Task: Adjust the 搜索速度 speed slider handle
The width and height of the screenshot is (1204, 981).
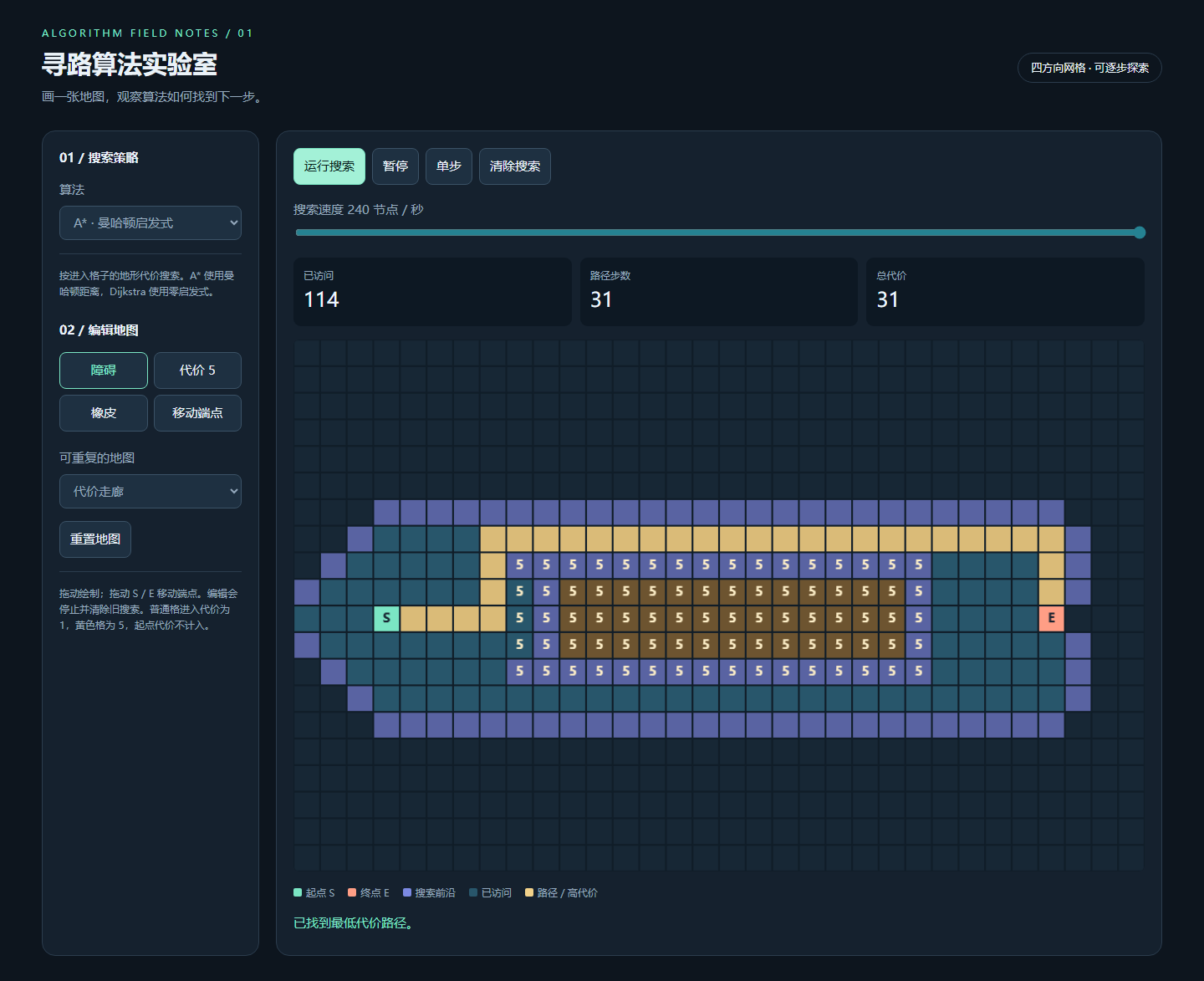Action: click(x=1139, y=232)
